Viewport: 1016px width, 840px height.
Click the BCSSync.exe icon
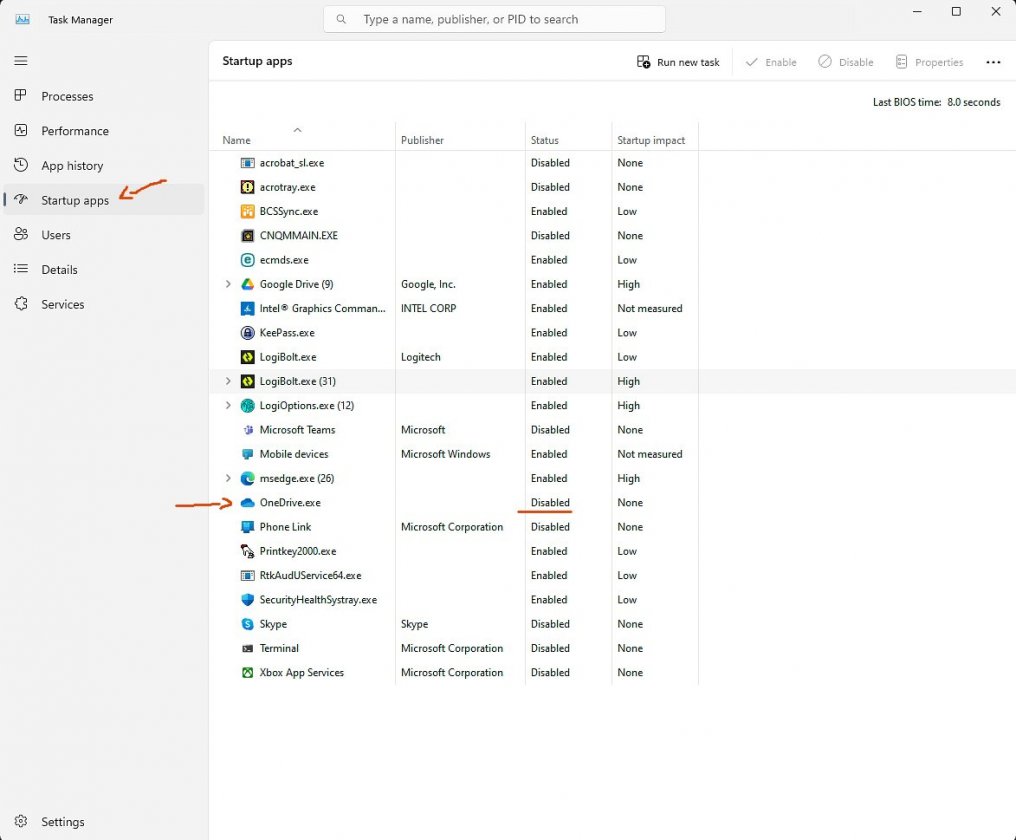click(248, 211)
